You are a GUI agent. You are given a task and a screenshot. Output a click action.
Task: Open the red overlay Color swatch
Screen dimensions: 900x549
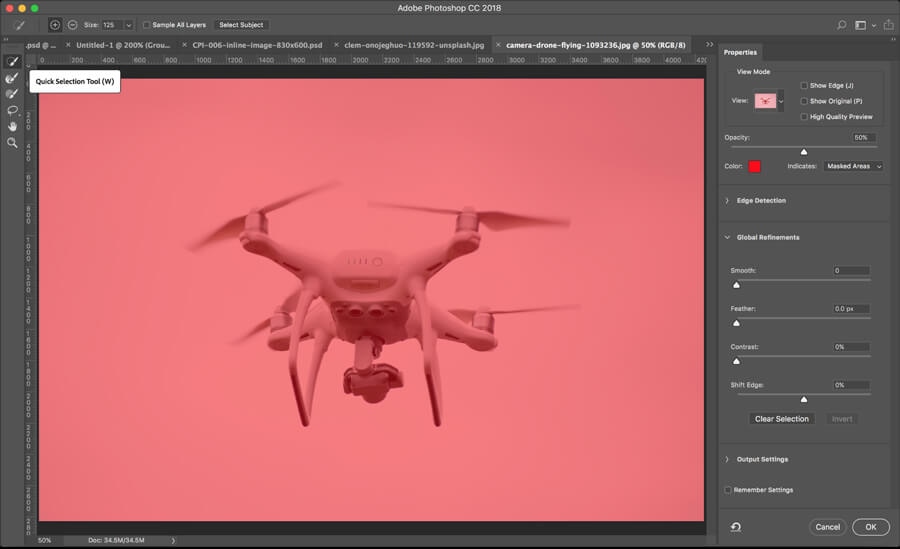coord(755,166)
